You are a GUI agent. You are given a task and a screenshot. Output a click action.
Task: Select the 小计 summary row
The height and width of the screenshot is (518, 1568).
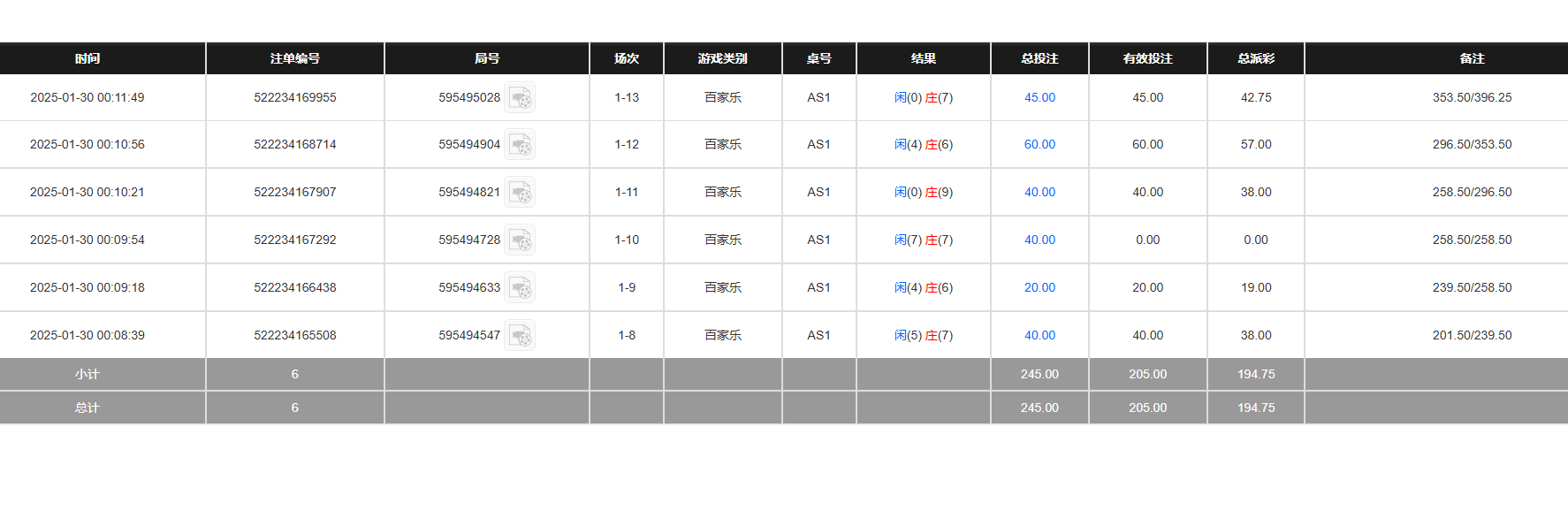[x=88, y=374]
